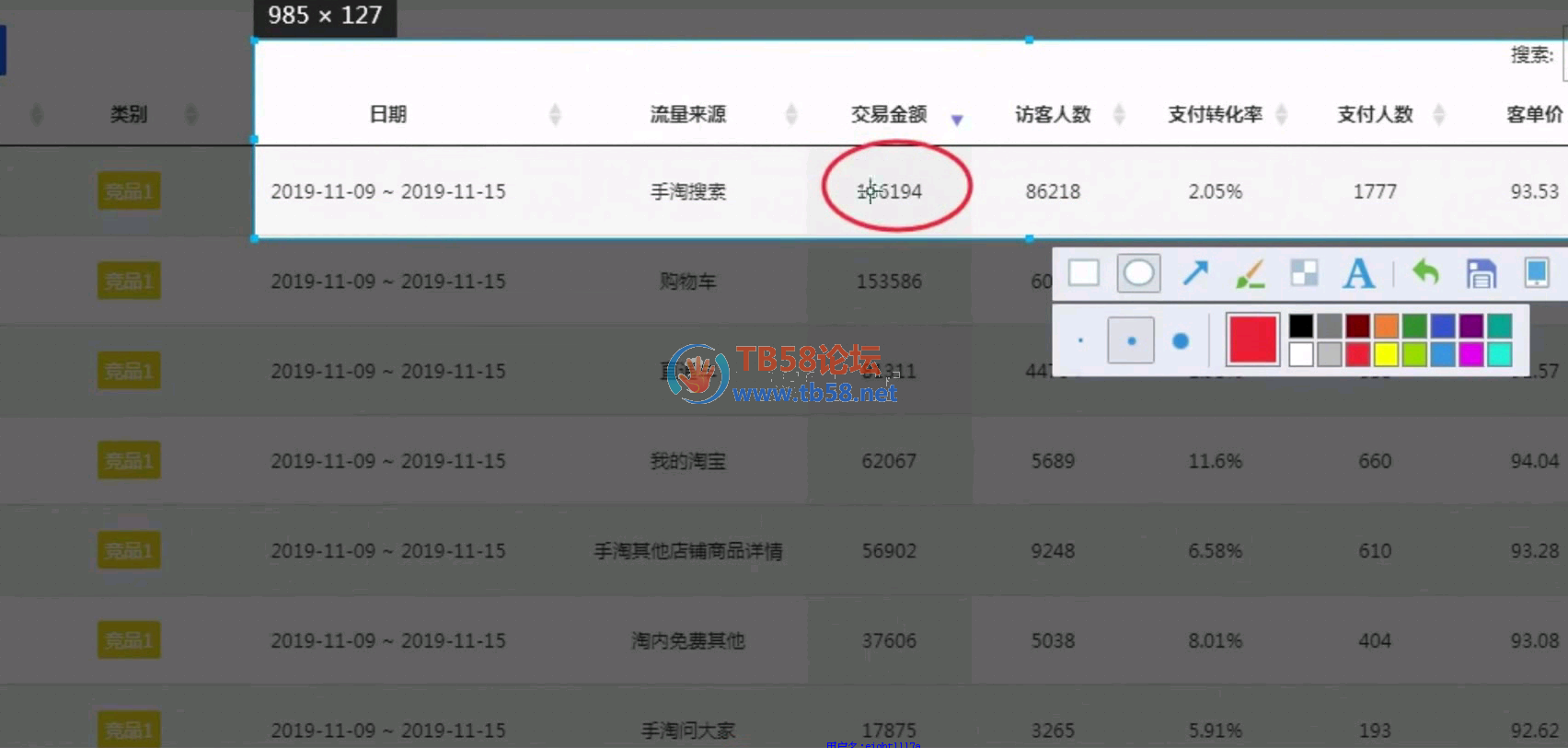Click the 支付转化率 column header

pyautogui.click(x=1215, y=114)
